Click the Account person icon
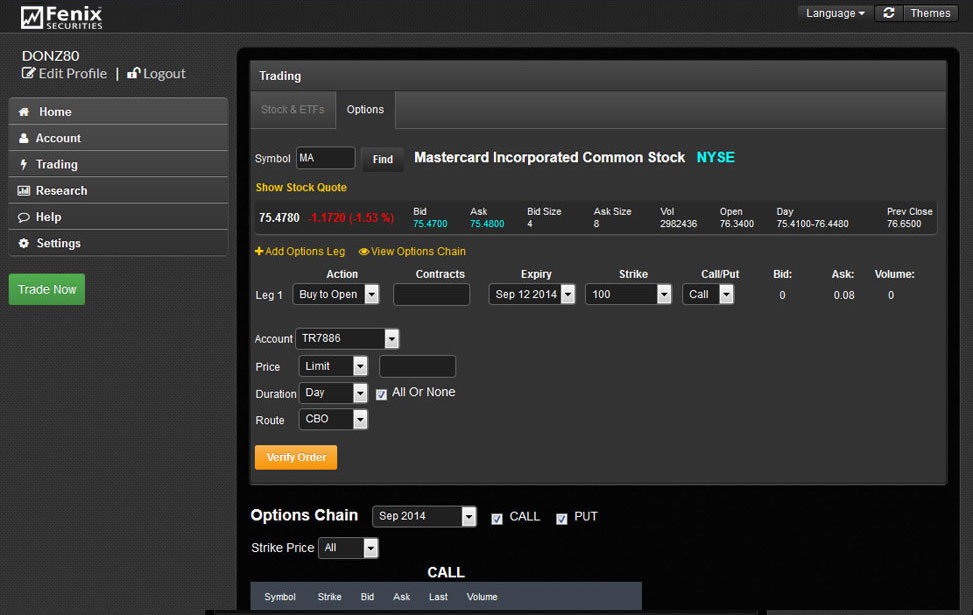Viewport: 973px width, 615px height. (x=24, y=138)
